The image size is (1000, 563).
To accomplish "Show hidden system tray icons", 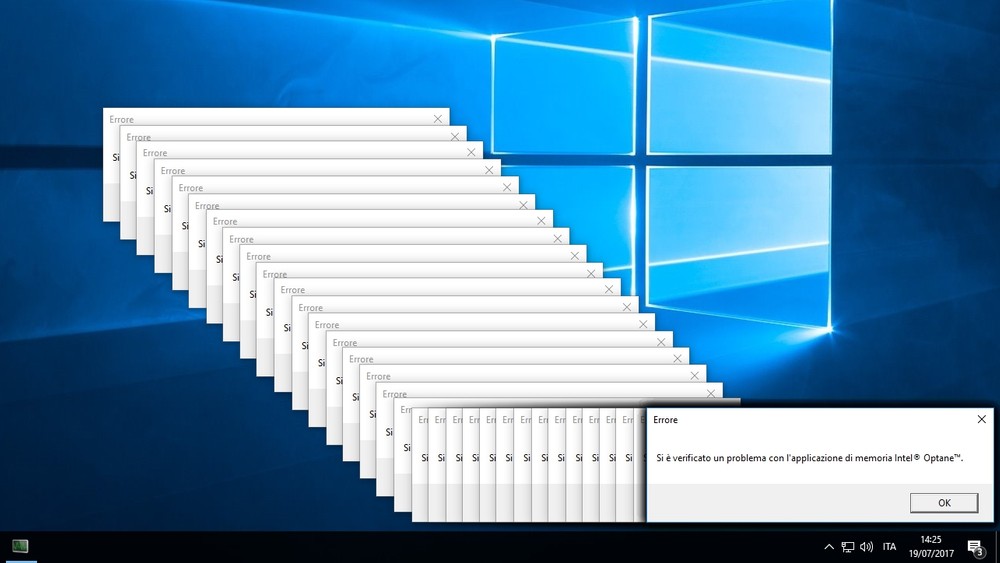I will pyautogui.click(x=828, y=547).
